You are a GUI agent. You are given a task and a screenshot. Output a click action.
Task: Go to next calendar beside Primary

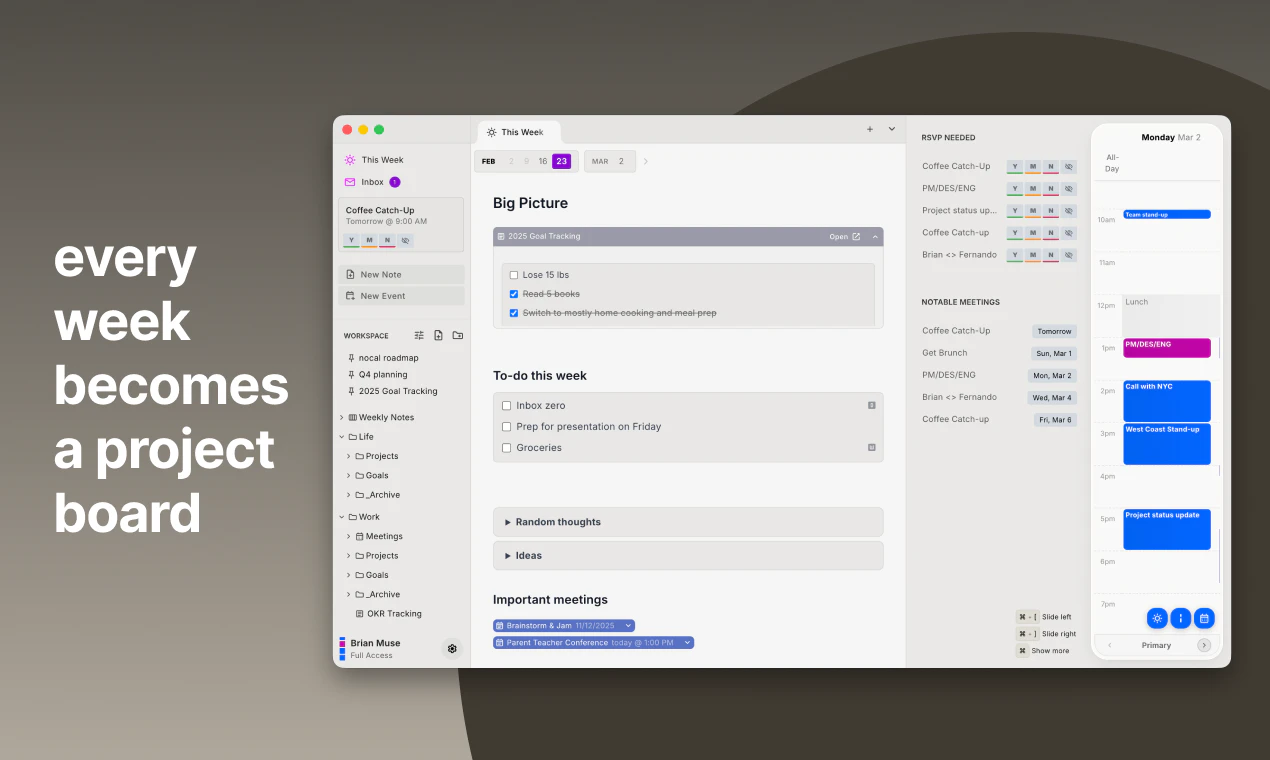pos(1203,645)
